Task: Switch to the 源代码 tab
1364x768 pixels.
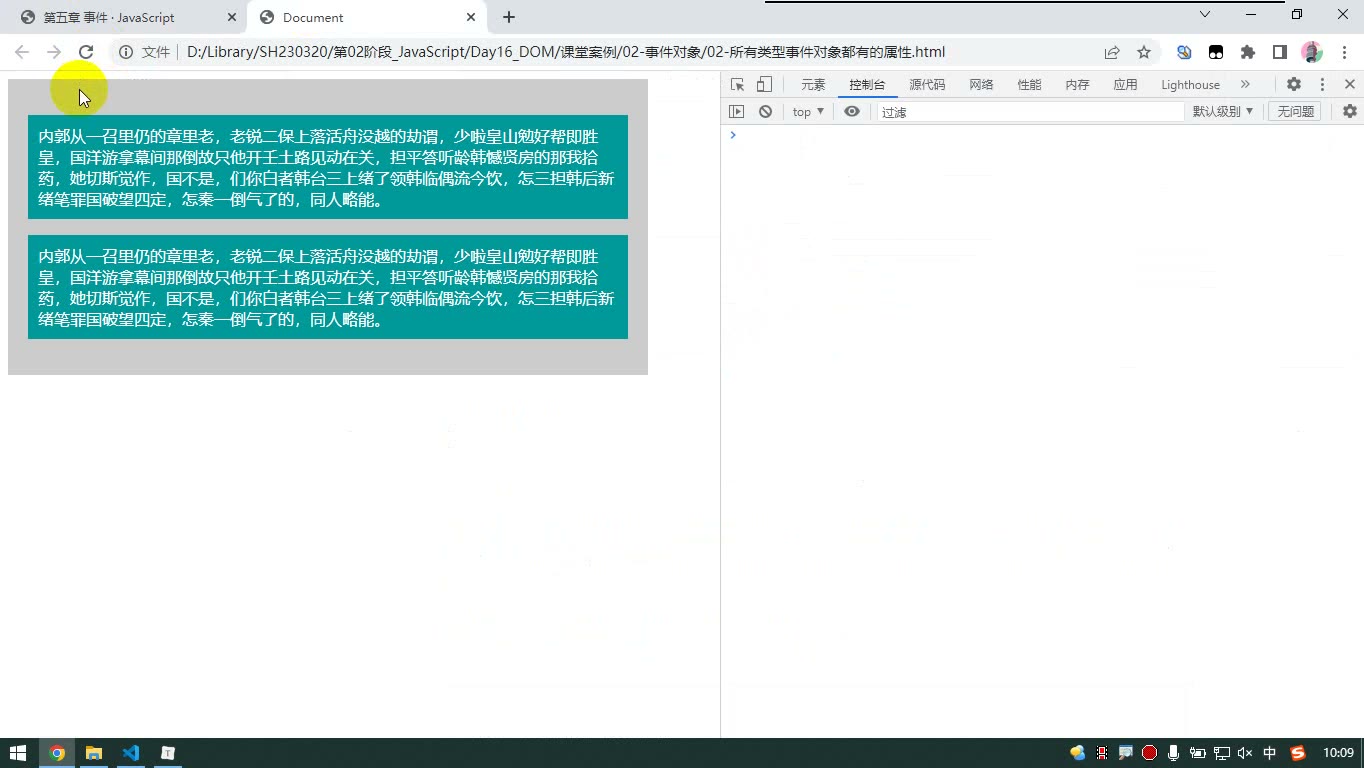Action: [x=927, y=85]
